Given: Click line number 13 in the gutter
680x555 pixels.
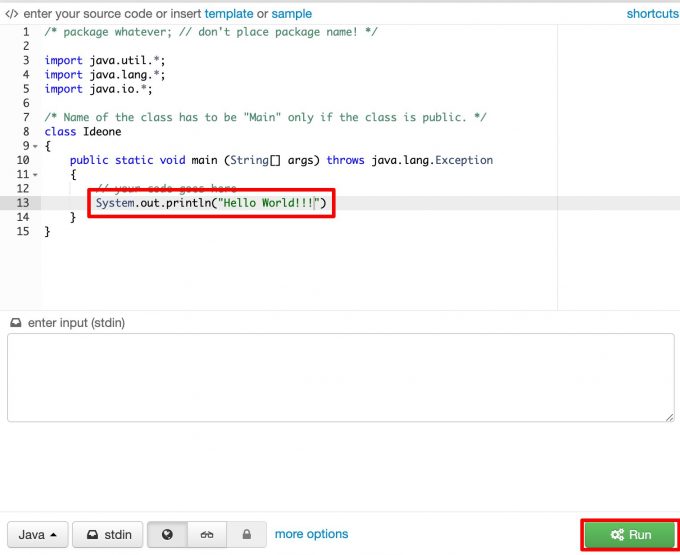Looking at the screenshot, I should (x=22, y=204).
